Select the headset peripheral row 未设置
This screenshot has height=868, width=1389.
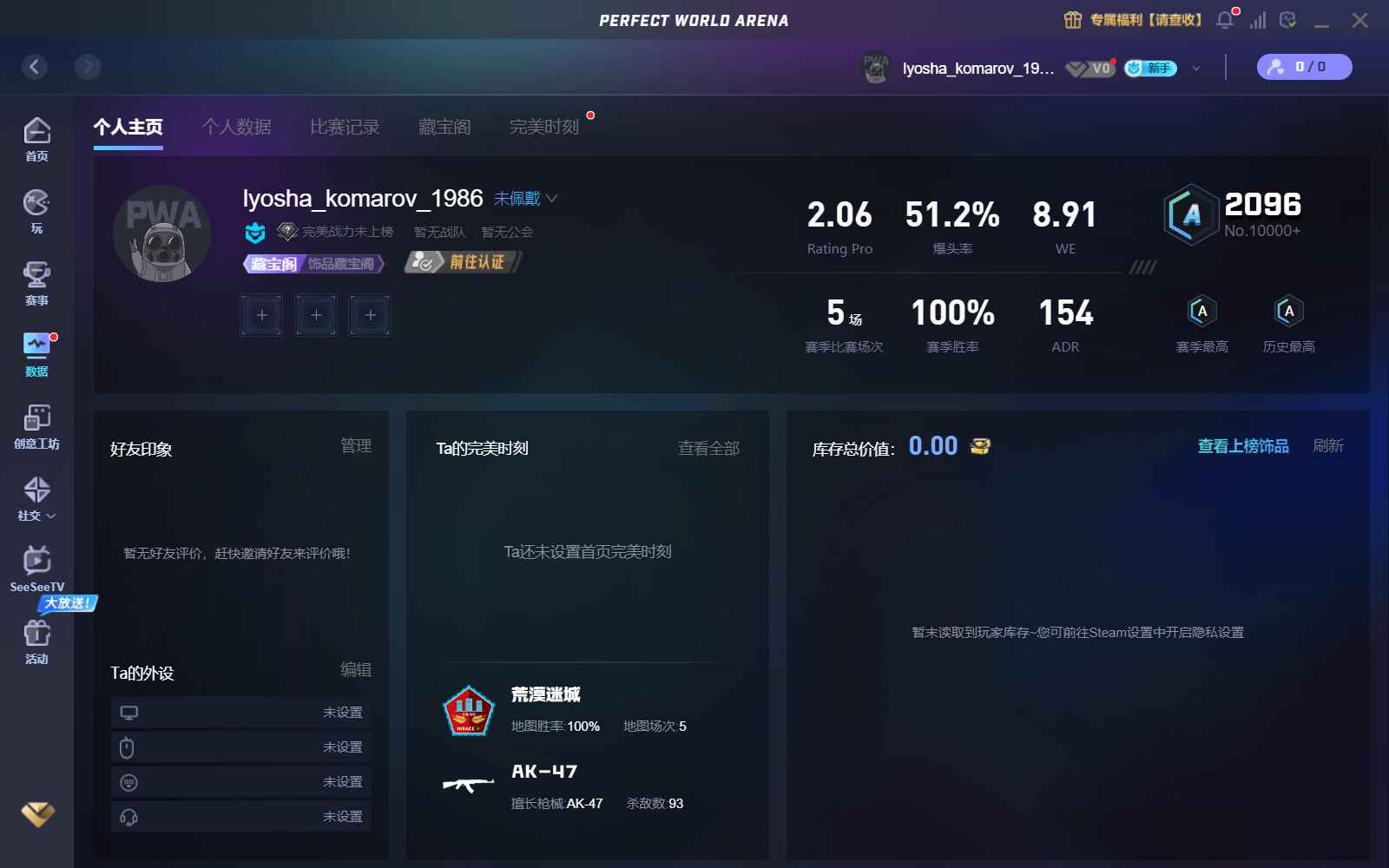point(241,817)
